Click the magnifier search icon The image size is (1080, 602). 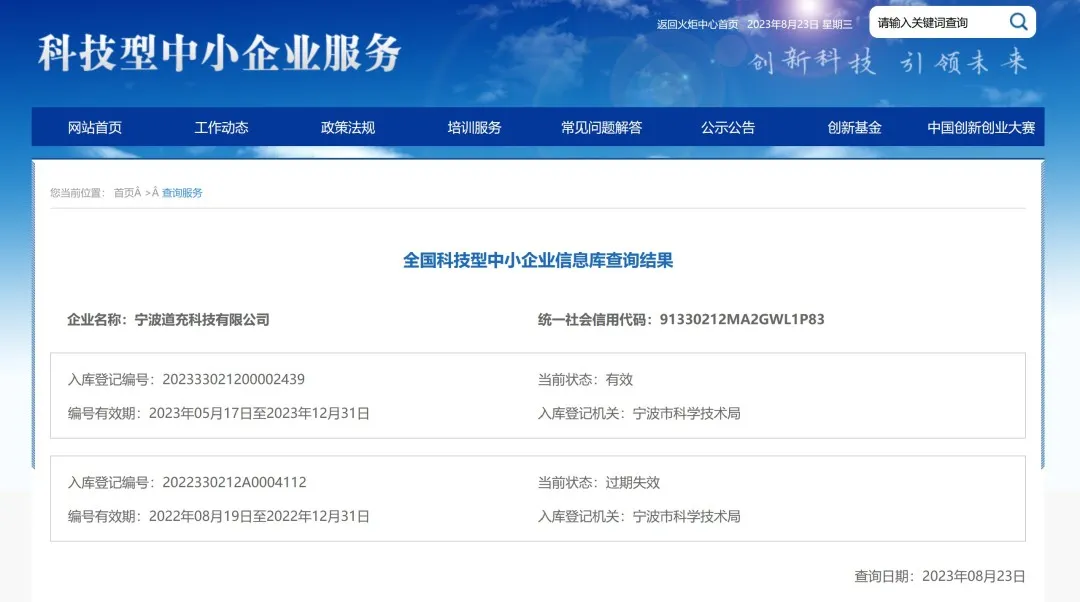click(x=1018, y=22)
